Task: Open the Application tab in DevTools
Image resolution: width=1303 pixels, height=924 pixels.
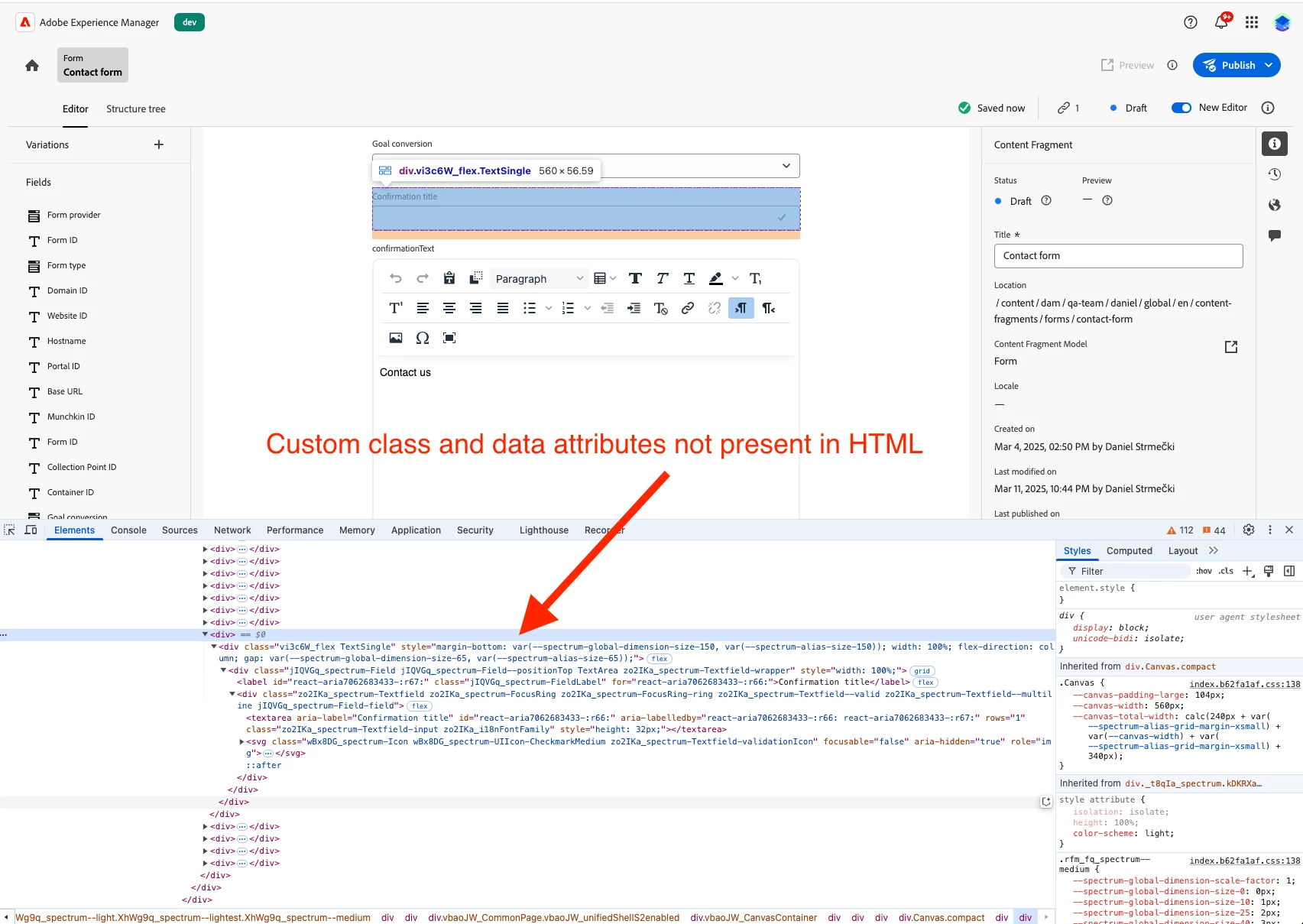Action: (416, 530)
